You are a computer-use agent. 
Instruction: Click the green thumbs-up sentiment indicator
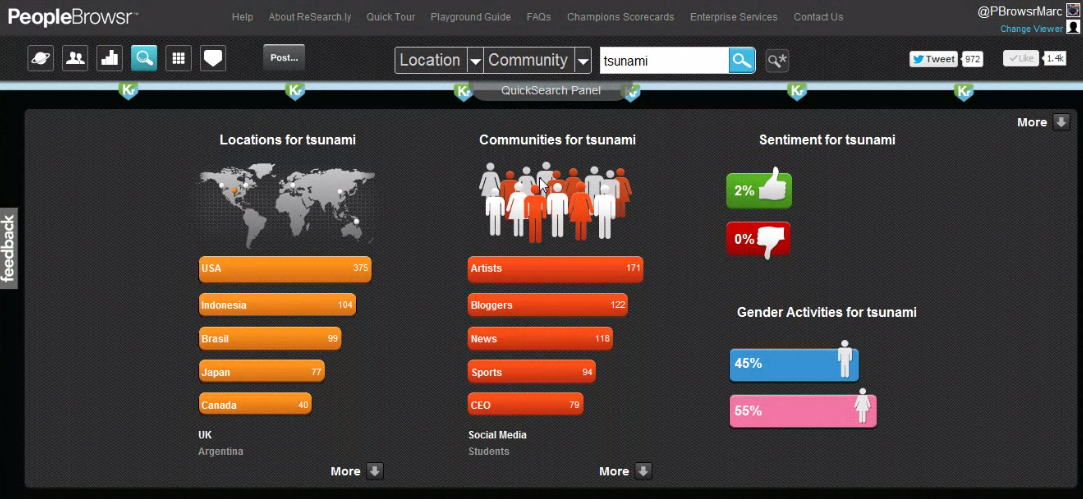(758, 190)
